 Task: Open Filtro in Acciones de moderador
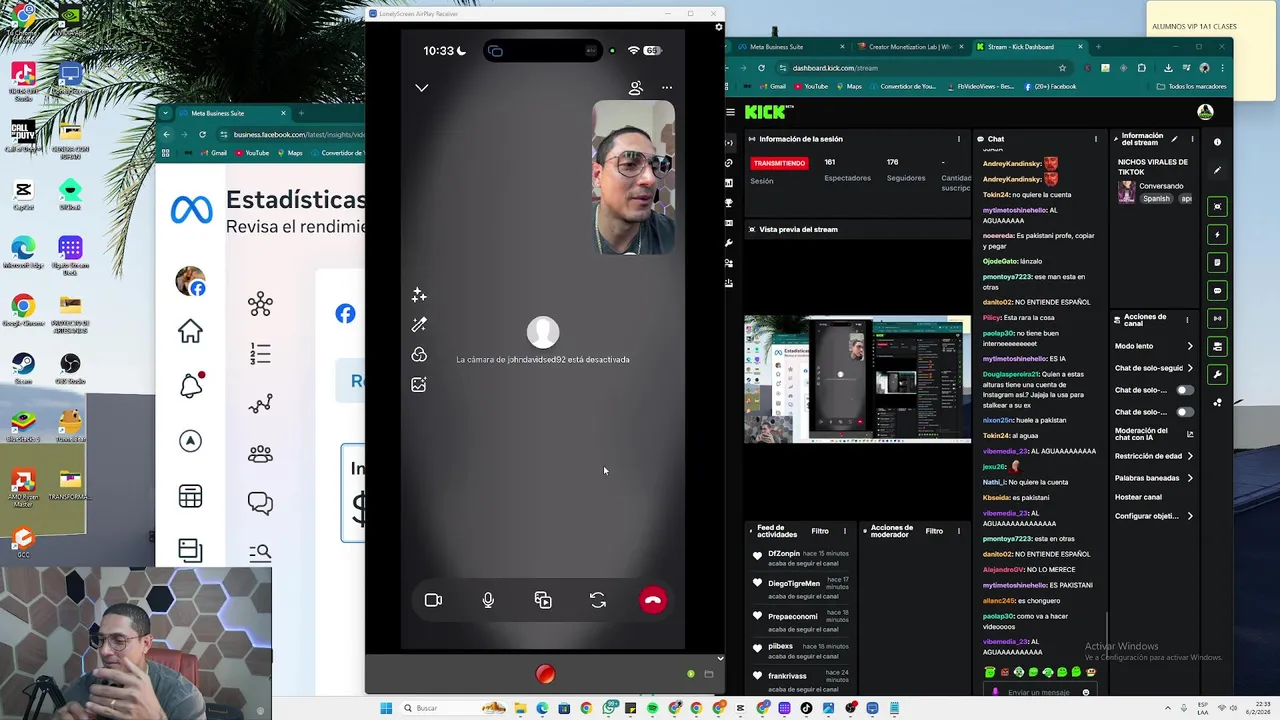pyautogui.click(x=934, y=531)
